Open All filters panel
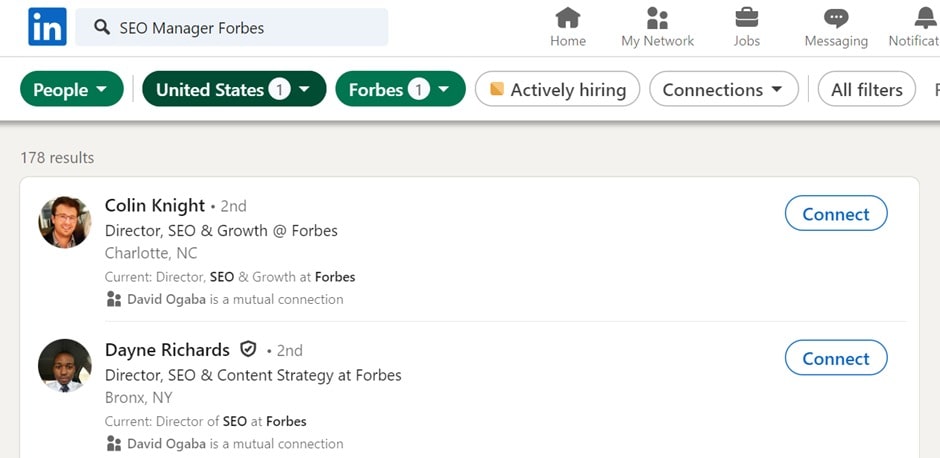This screenshot has width=940, height=458. click(x=866, y=89)
